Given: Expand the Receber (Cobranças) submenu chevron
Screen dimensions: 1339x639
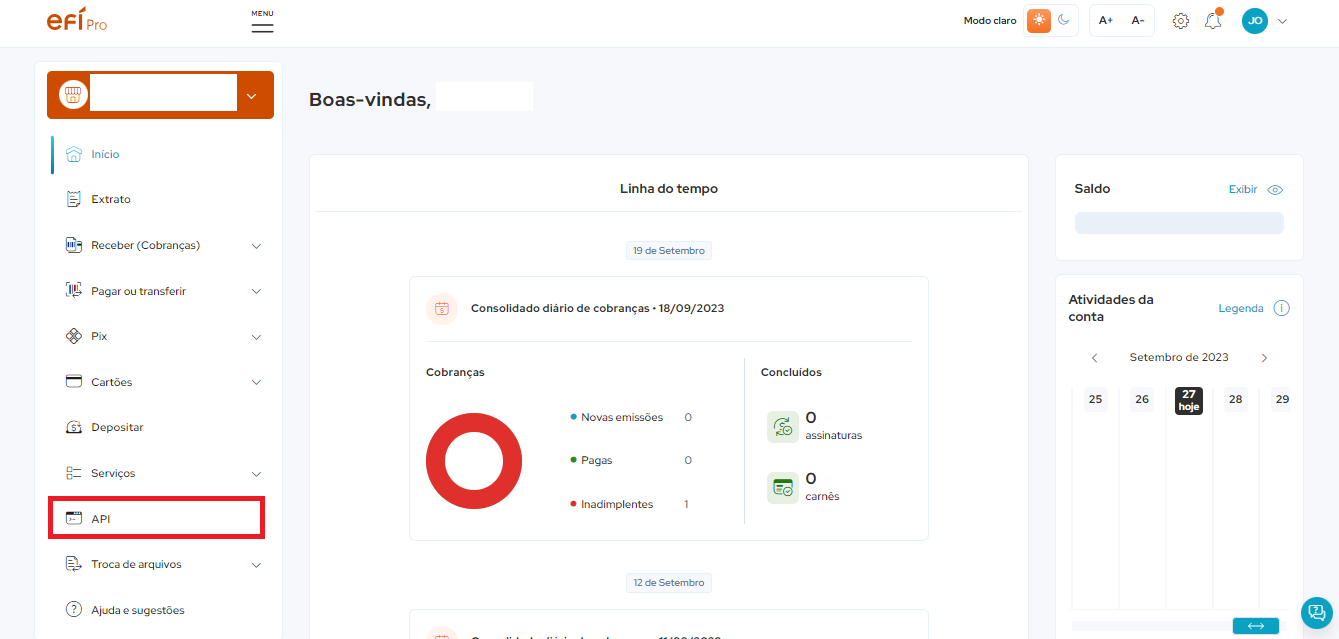Looking at the screenshot, I should (256, 246).
